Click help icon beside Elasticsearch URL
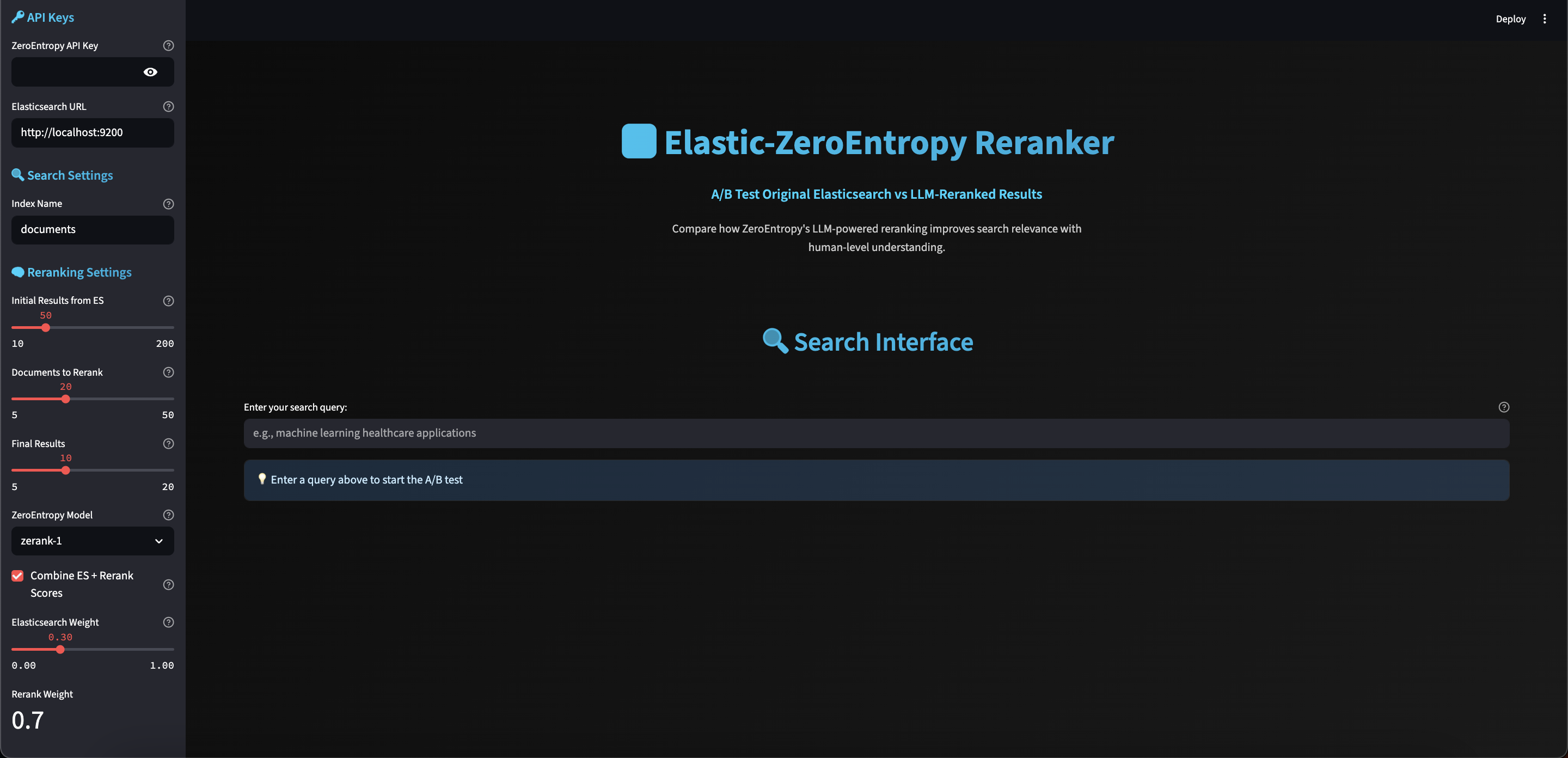The image size is (1568, 758). (169, 107)
